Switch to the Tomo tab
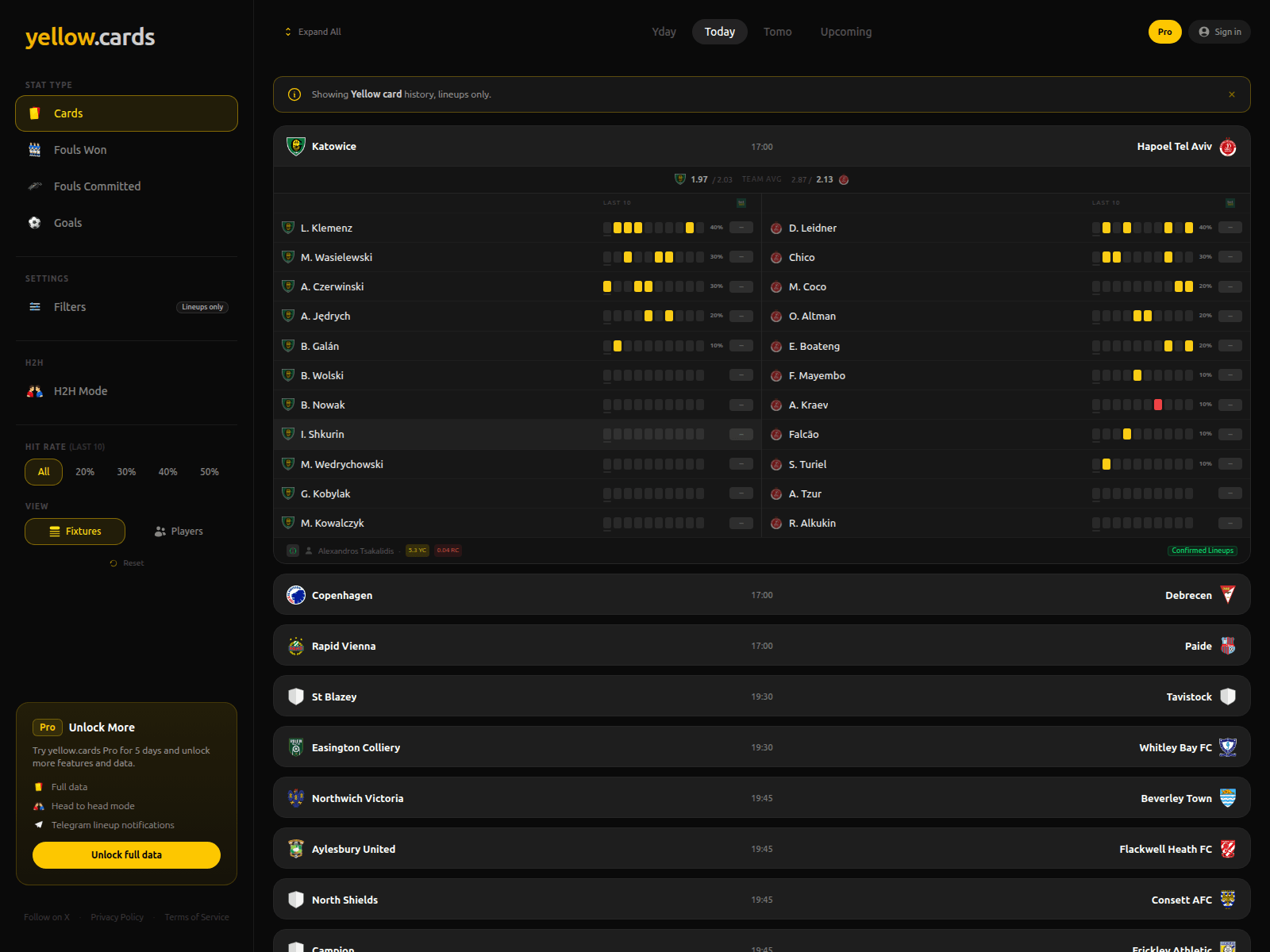Image resolution: width=1270 pixels, height=952 pixels. coord(778,32)
